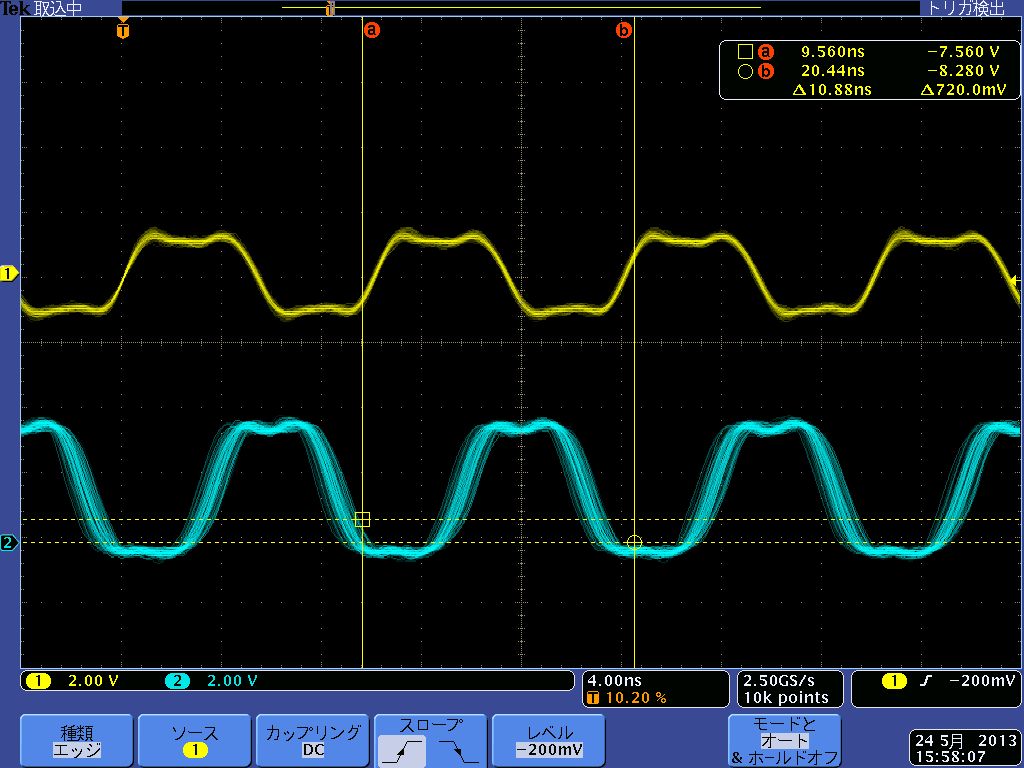Image resolution: width=1024 pixels, height=768 pixels.
Task: Click the channel 1 badge on ソース button
Action: point(194,750)
